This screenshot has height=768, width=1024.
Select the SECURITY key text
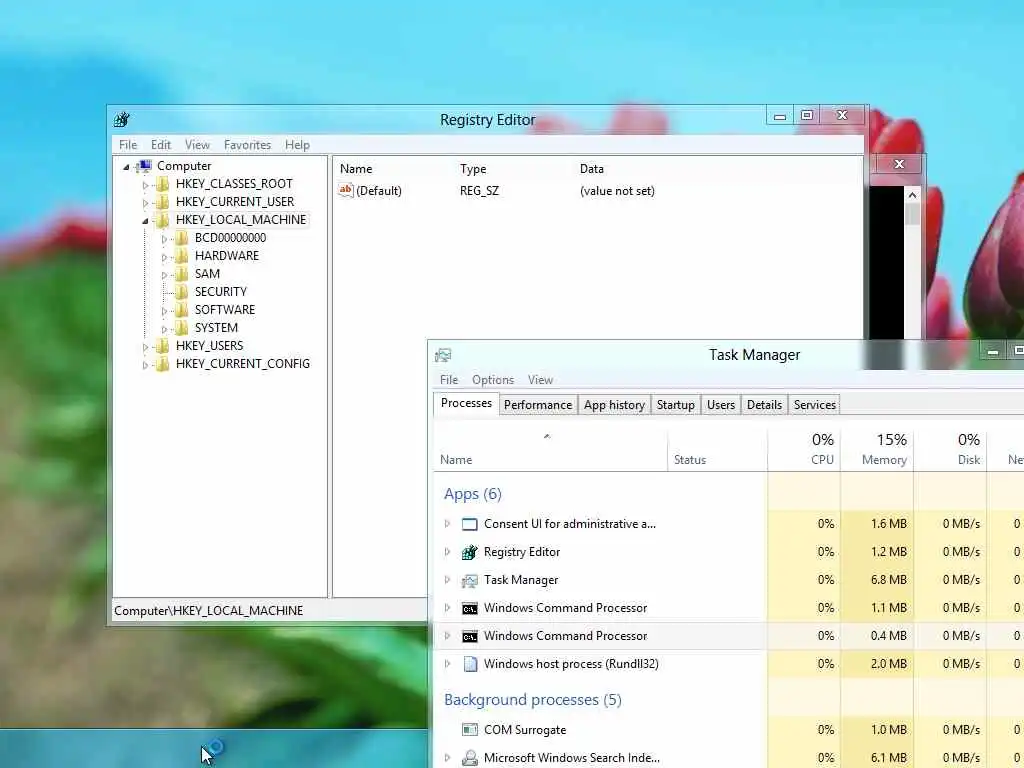pos(221,292)
